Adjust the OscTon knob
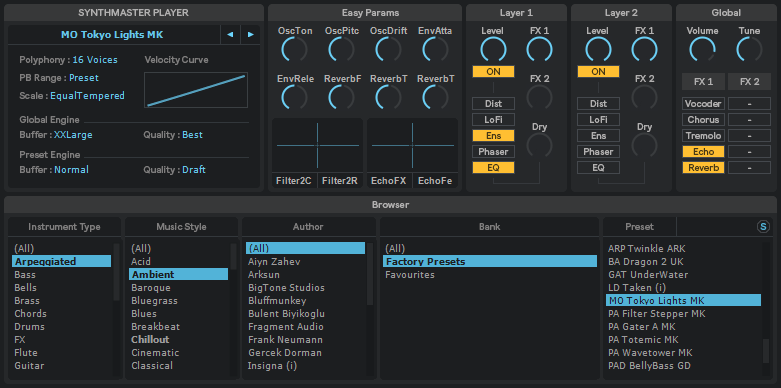This screenshot has height=388, width=781. pyautogui.click(x=294, y=50)
